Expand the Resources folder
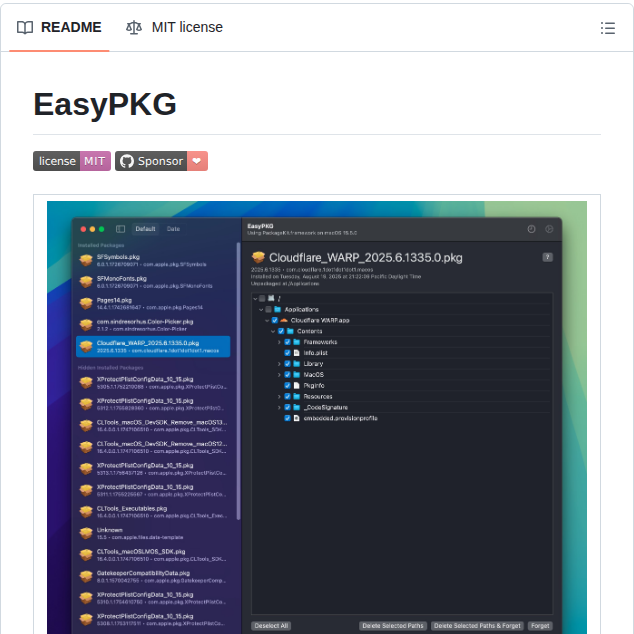Image resolution: width=634 pixels, height=634 pixels. pyautogui.click(x=279, y=397)
